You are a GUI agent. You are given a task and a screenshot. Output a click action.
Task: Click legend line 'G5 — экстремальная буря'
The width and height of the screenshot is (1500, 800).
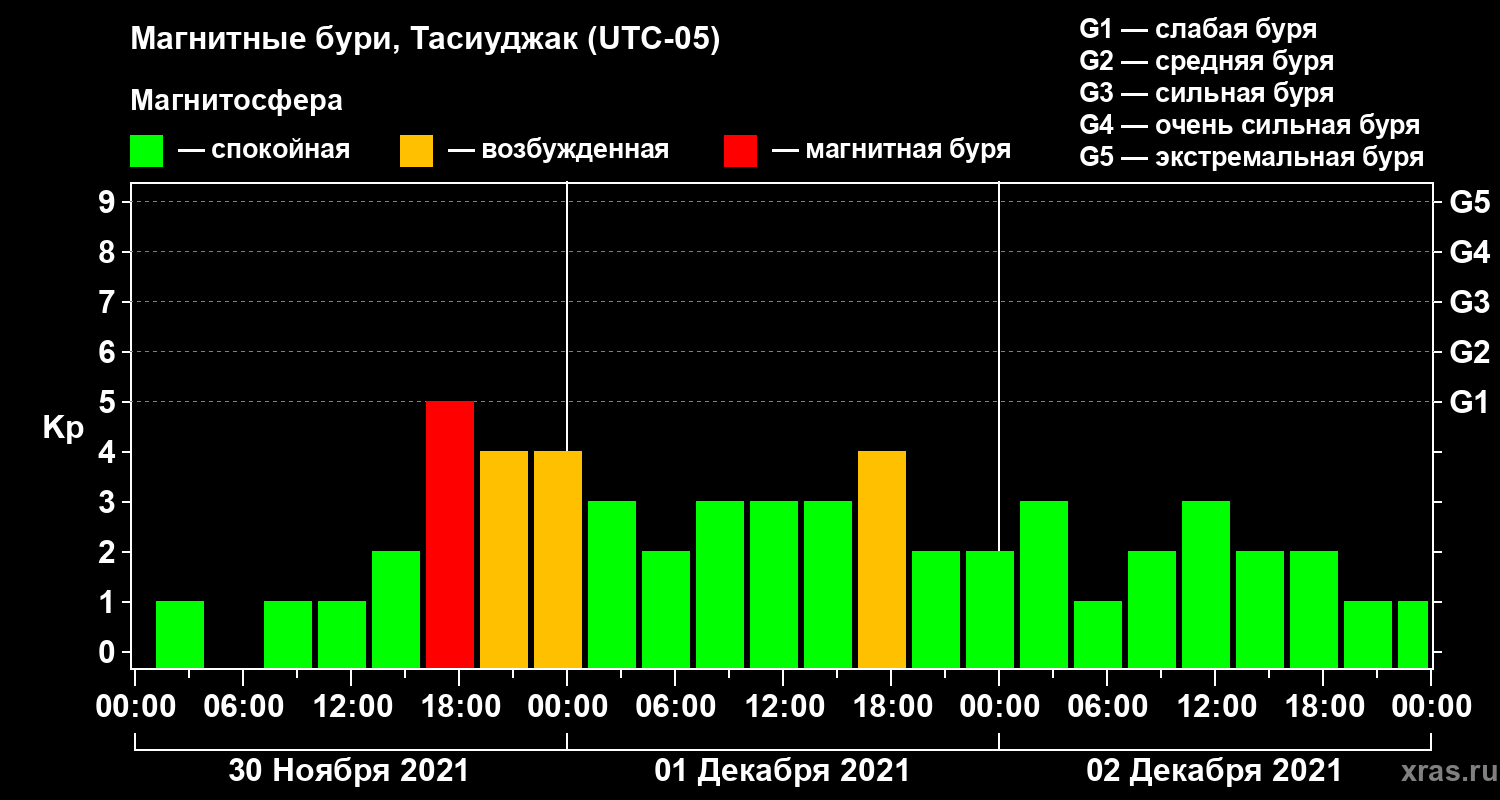[x=1252, y=158]
